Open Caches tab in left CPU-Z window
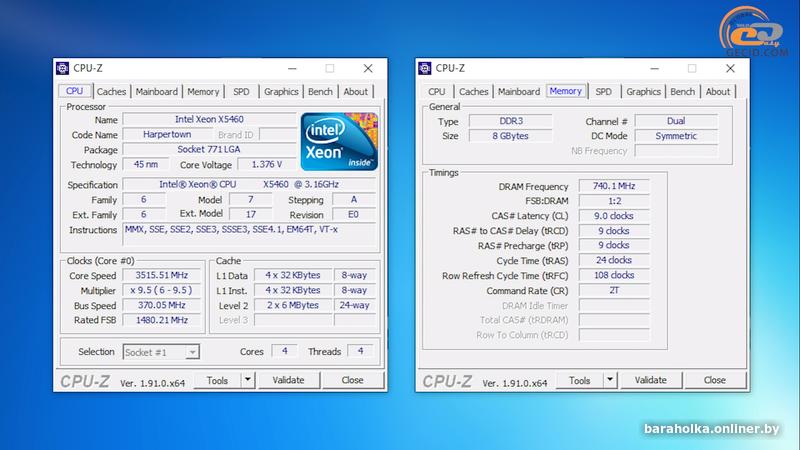 111,91
